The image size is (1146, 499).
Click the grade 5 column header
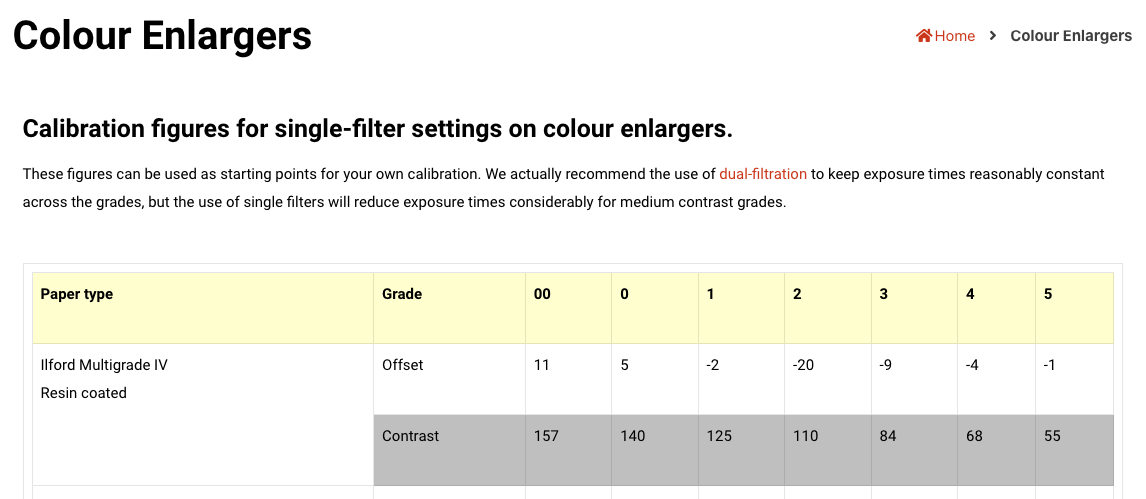pyautogui.click(x=1048, y=294)
